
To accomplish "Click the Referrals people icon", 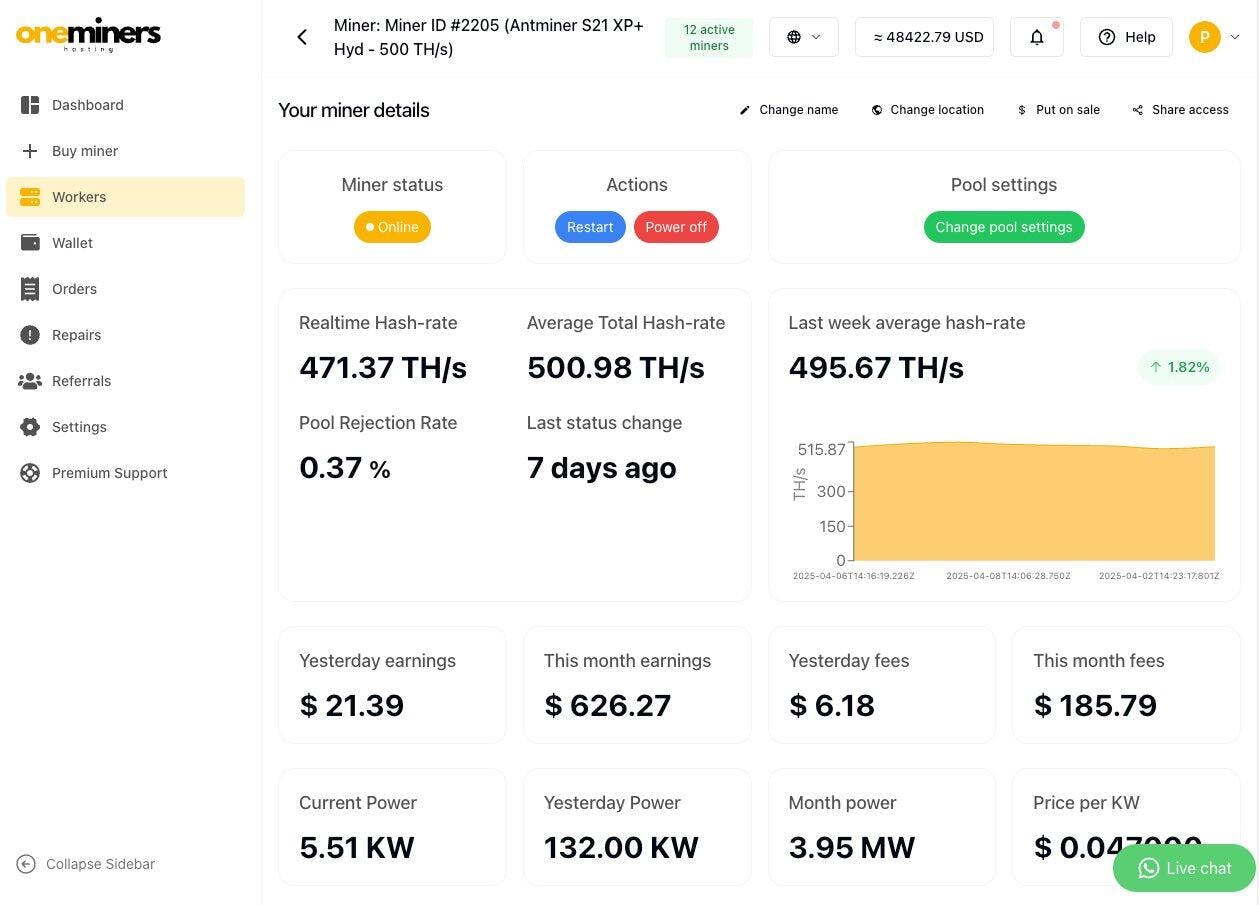I will pos(30,381).
